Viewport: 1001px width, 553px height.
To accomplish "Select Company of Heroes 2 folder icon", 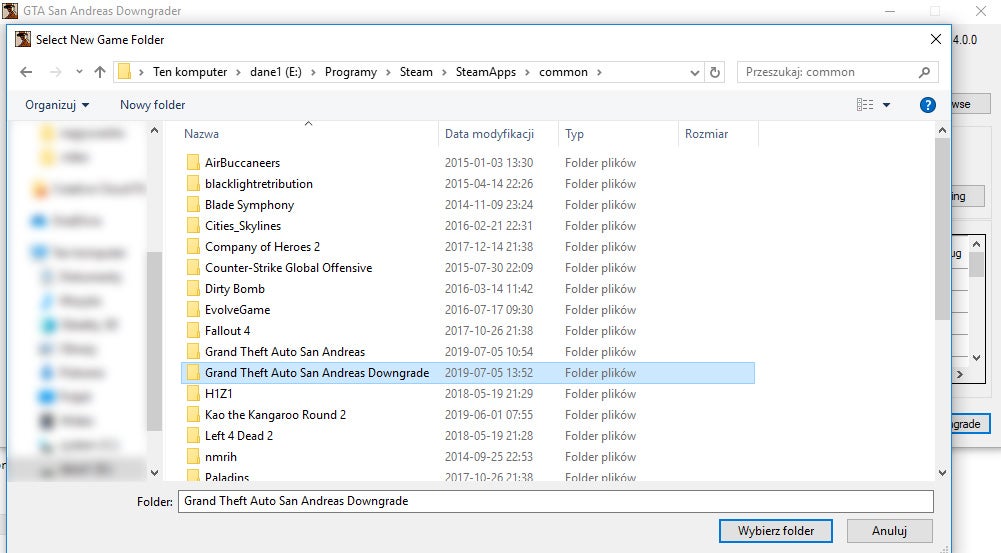I will tap(193, 246).
